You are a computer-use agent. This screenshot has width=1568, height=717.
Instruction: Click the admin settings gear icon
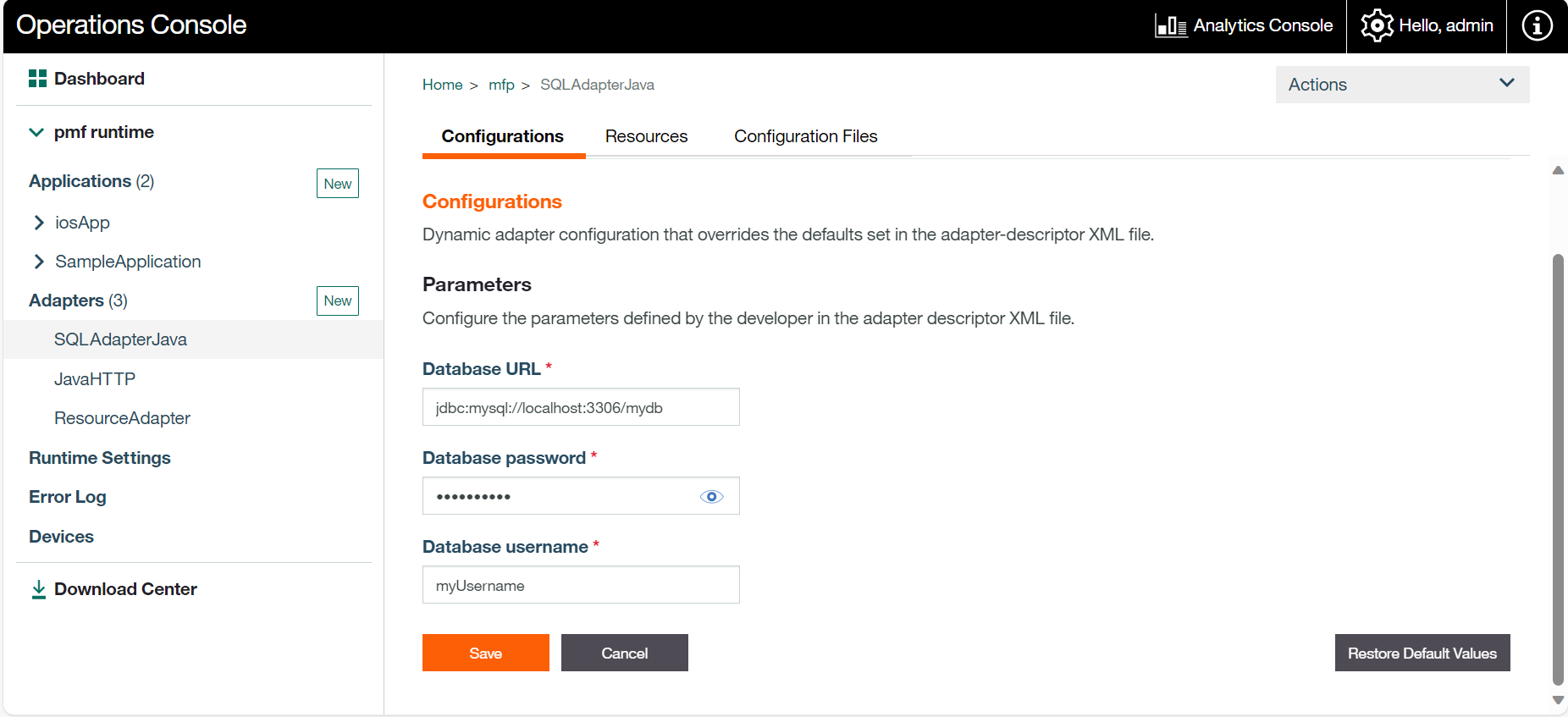(1377, 25)
